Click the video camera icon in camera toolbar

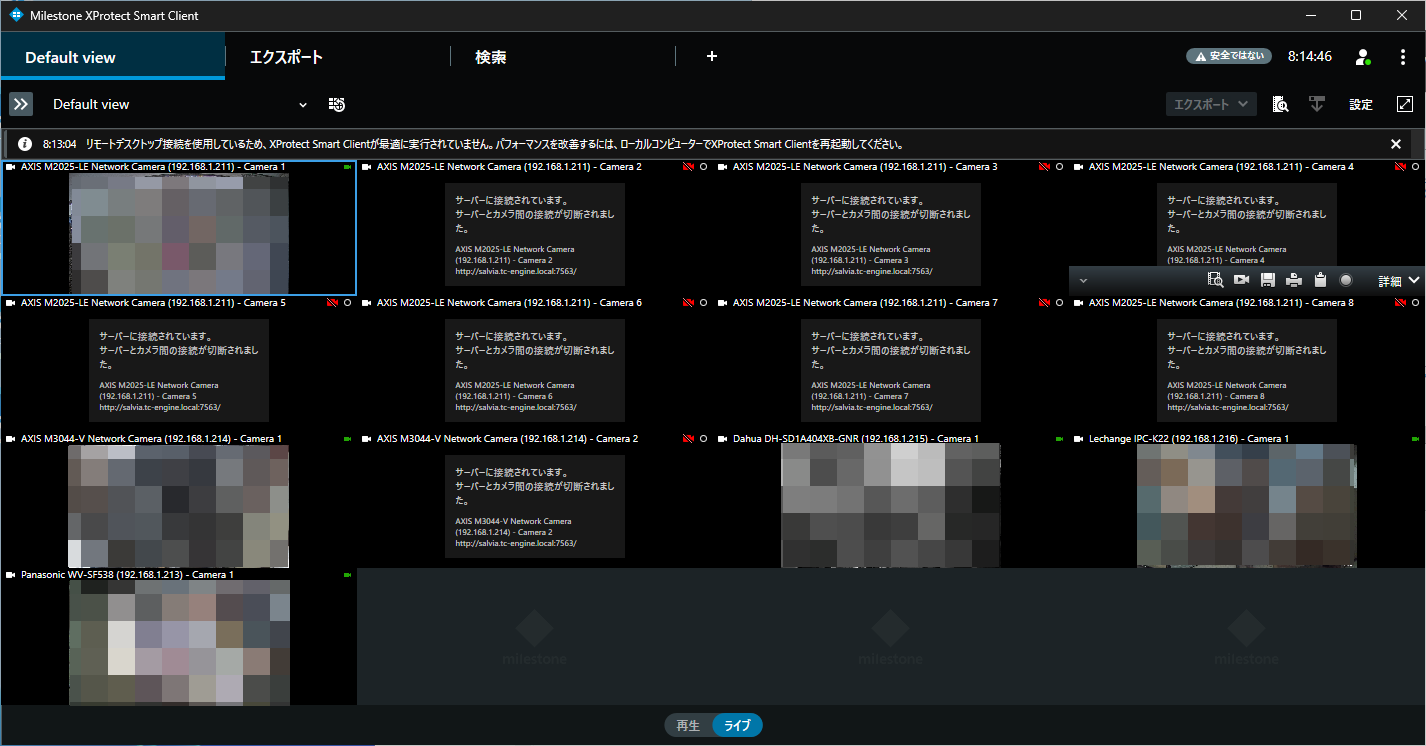pyautogui.click(x=1242, y=280)
